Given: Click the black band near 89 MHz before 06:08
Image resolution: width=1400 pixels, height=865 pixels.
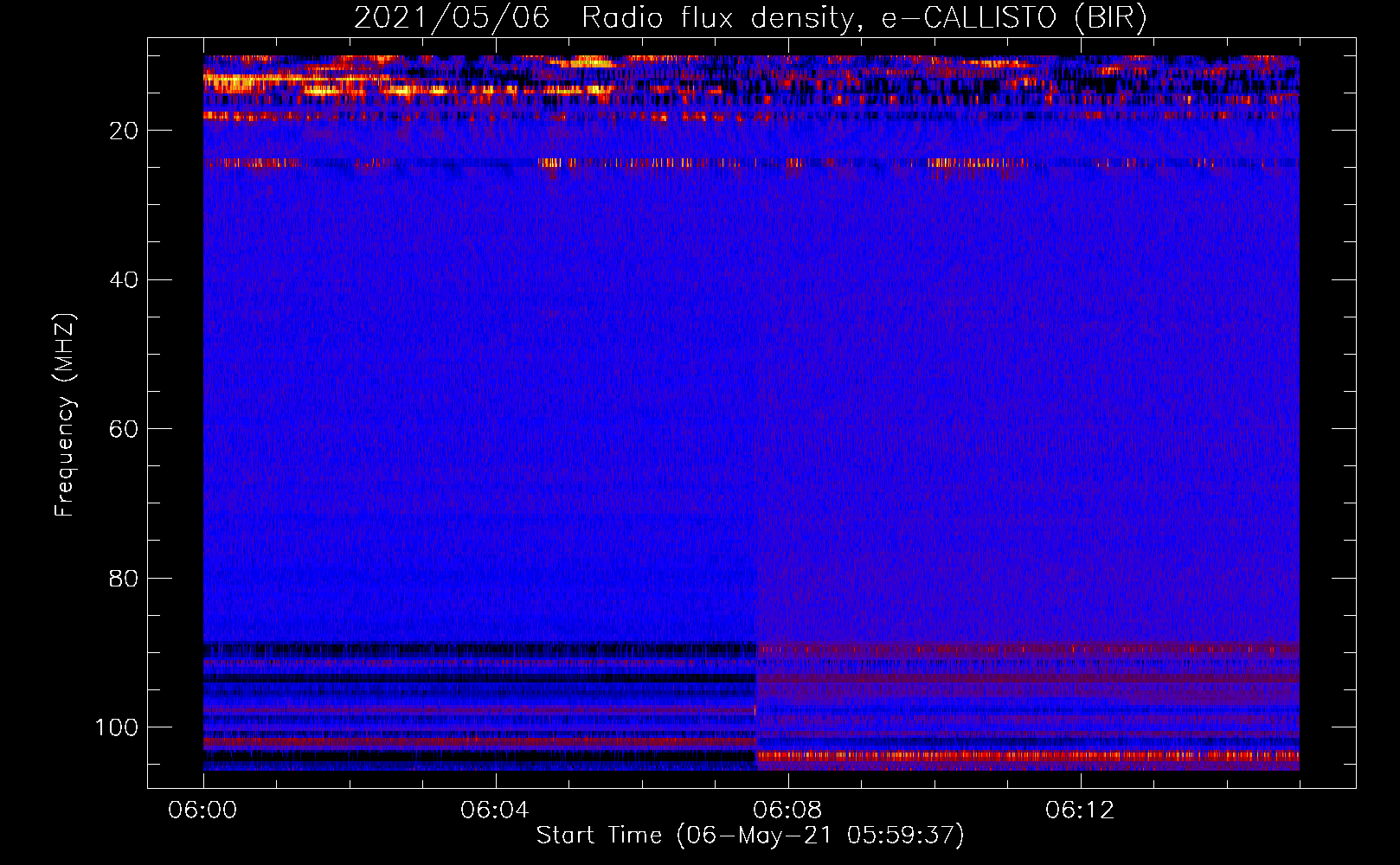Looking at the screenshot, I should [476, 648].
